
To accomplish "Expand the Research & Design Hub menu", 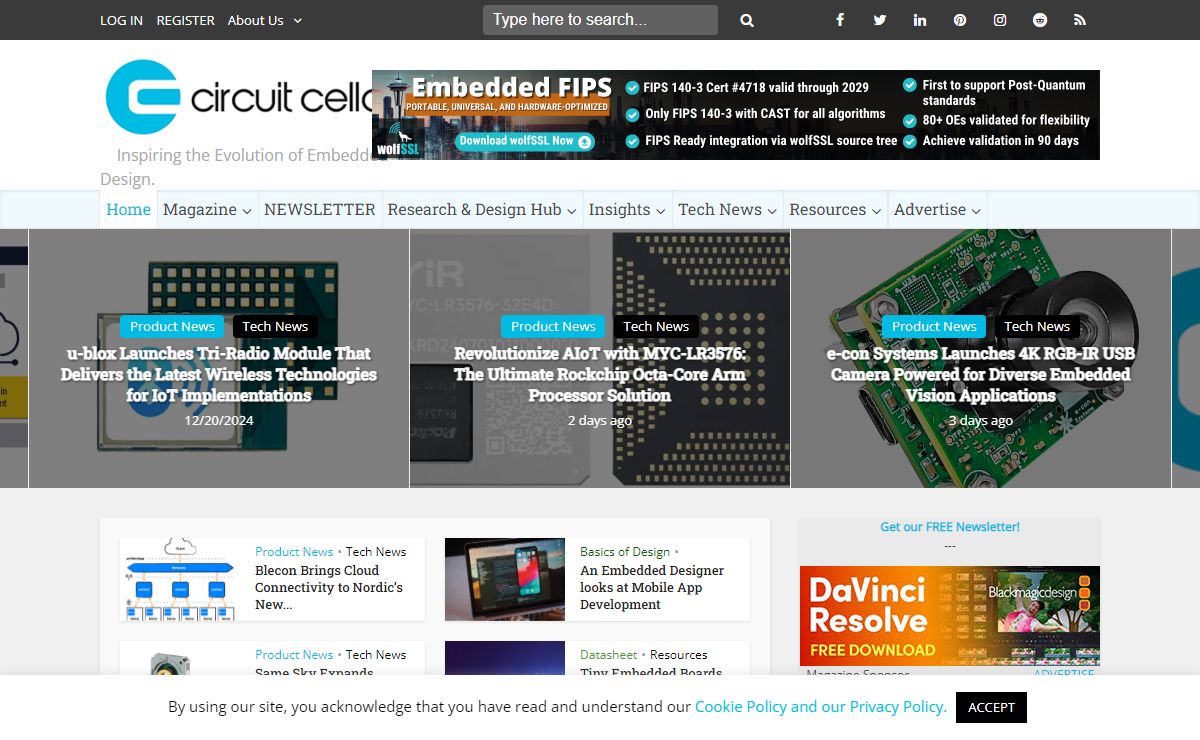I will (x=482, y=209).
